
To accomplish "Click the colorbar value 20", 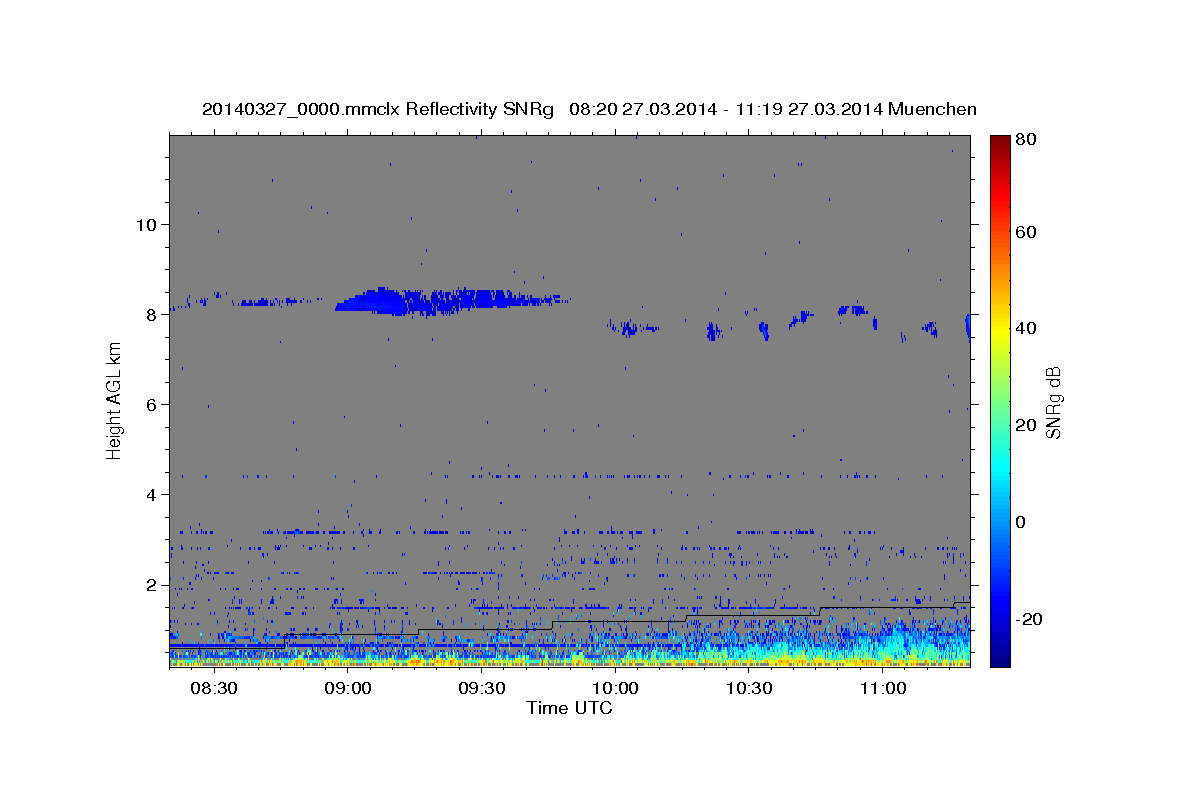I will click(1026, 425).
